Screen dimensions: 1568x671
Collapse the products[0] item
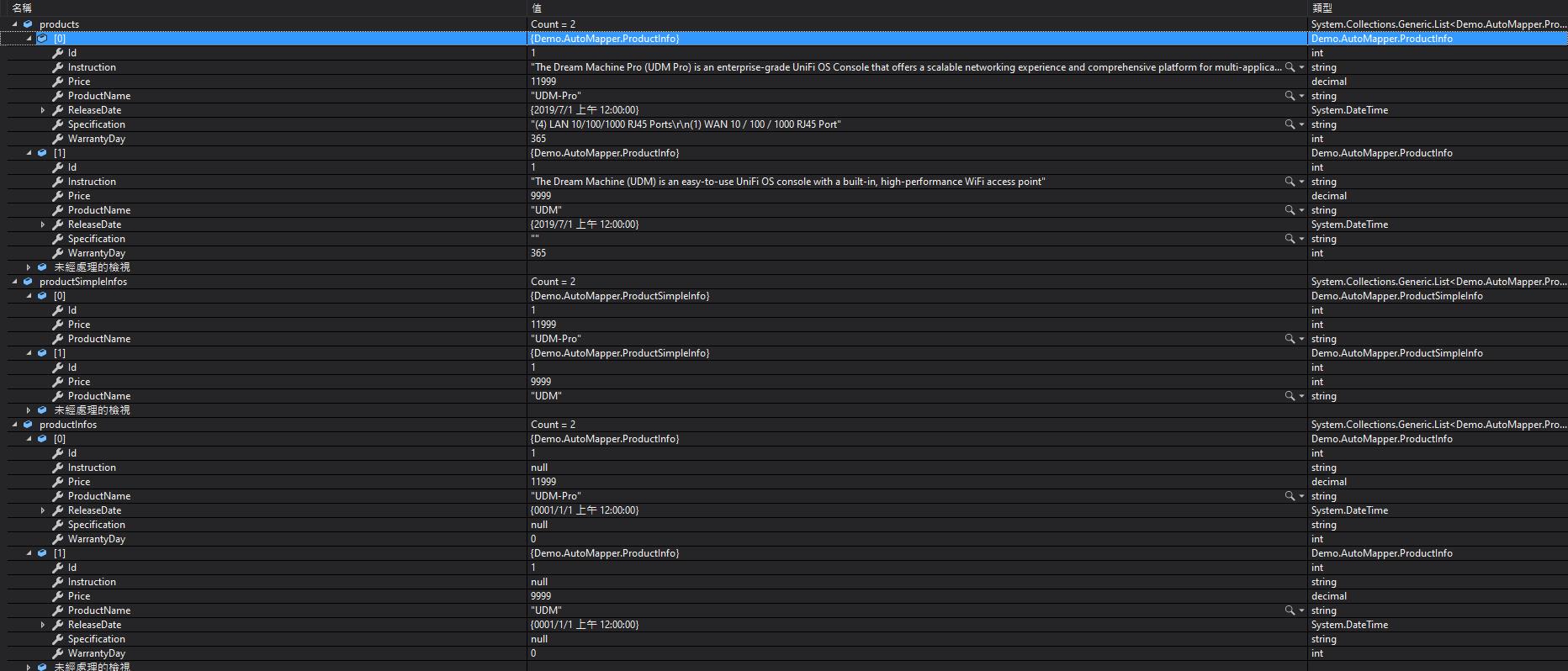coord(29,39)
